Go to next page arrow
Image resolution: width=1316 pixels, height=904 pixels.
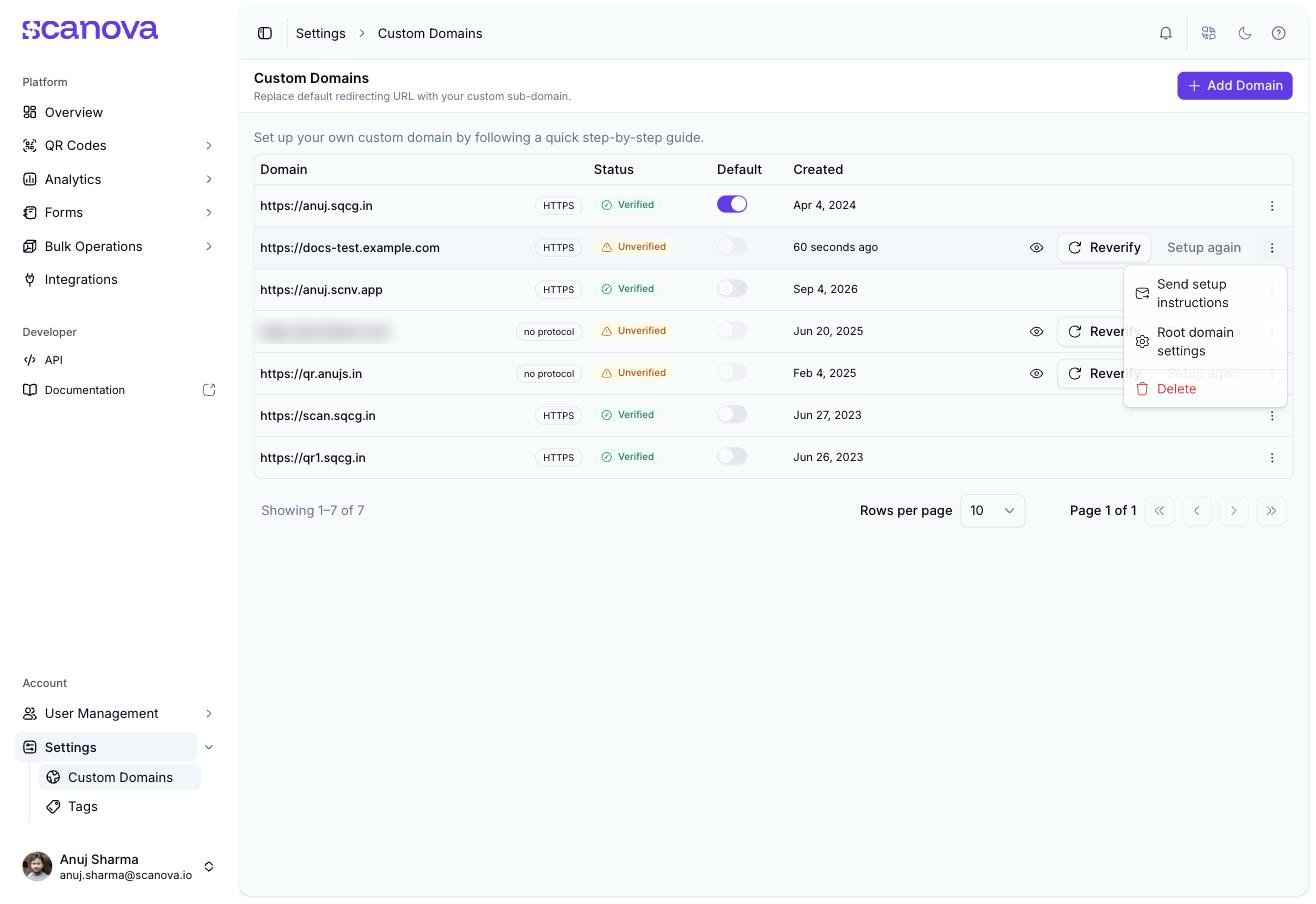(1234, 511)
